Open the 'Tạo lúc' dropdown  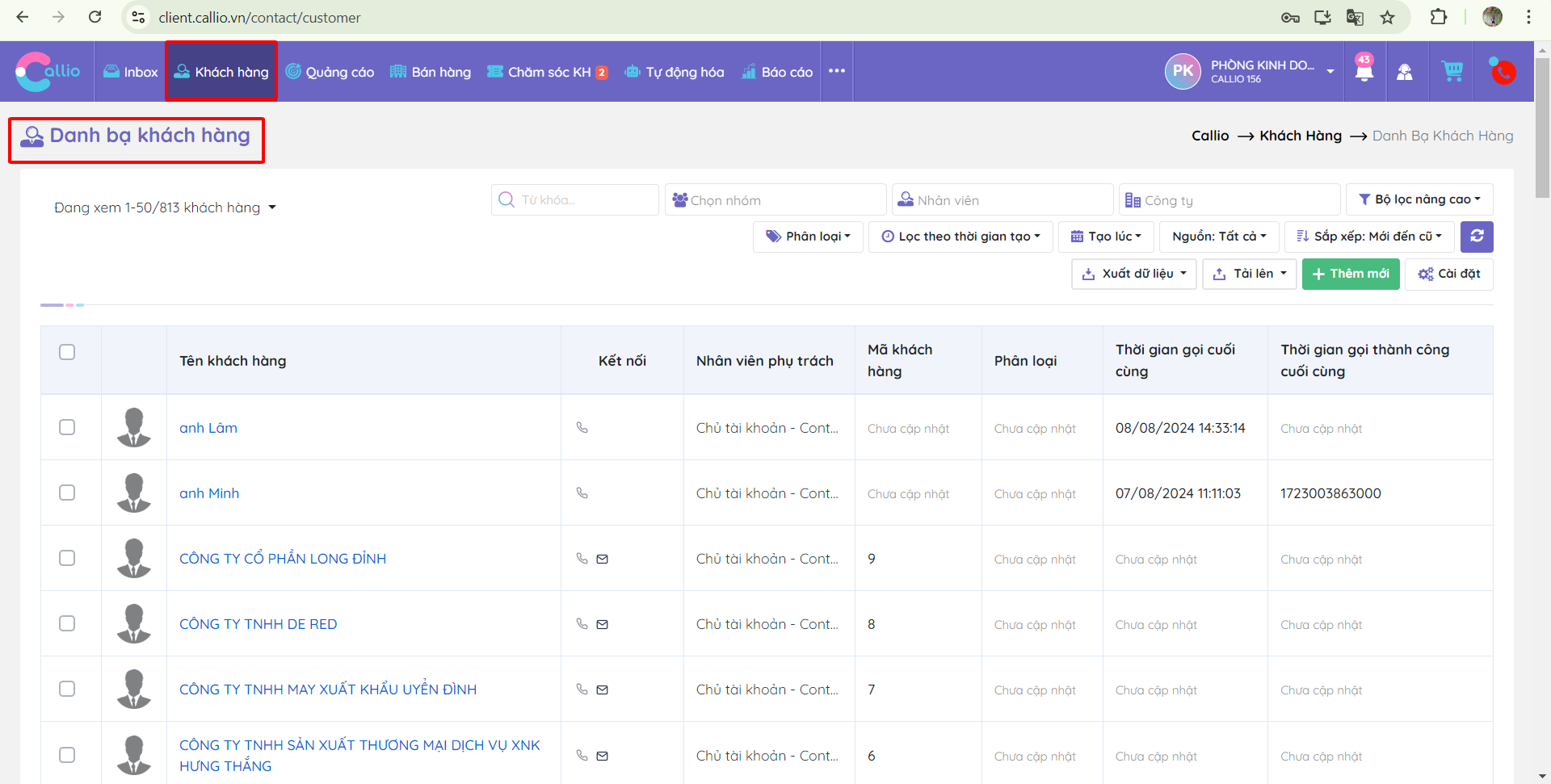click(1106, 237)
